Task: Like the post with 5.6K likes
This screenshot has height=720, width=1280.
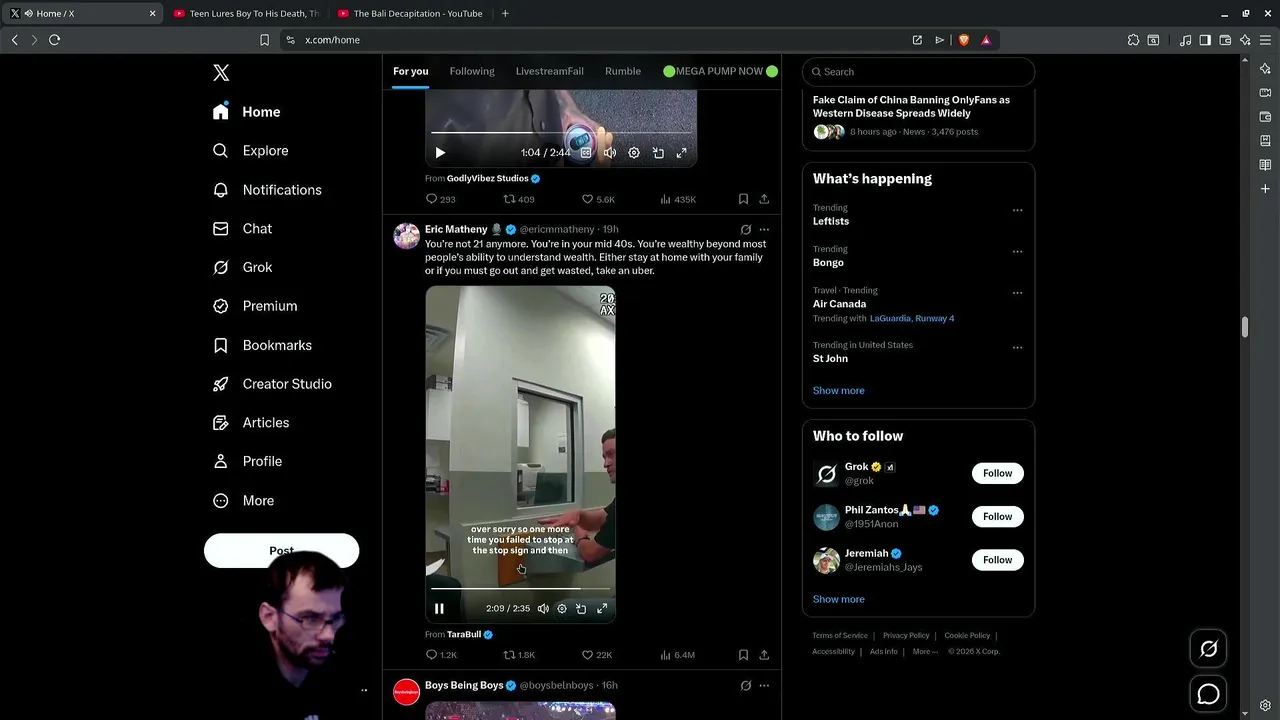Action: tap(598, 199)
